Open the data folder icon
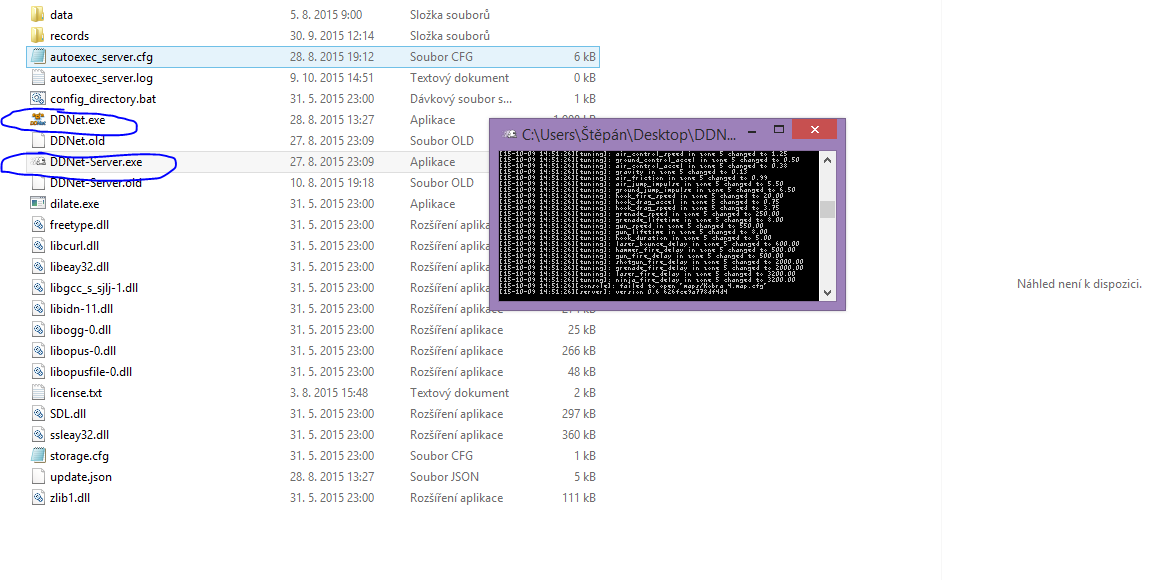Viewport: 1173px width, 580px height. 38,15
